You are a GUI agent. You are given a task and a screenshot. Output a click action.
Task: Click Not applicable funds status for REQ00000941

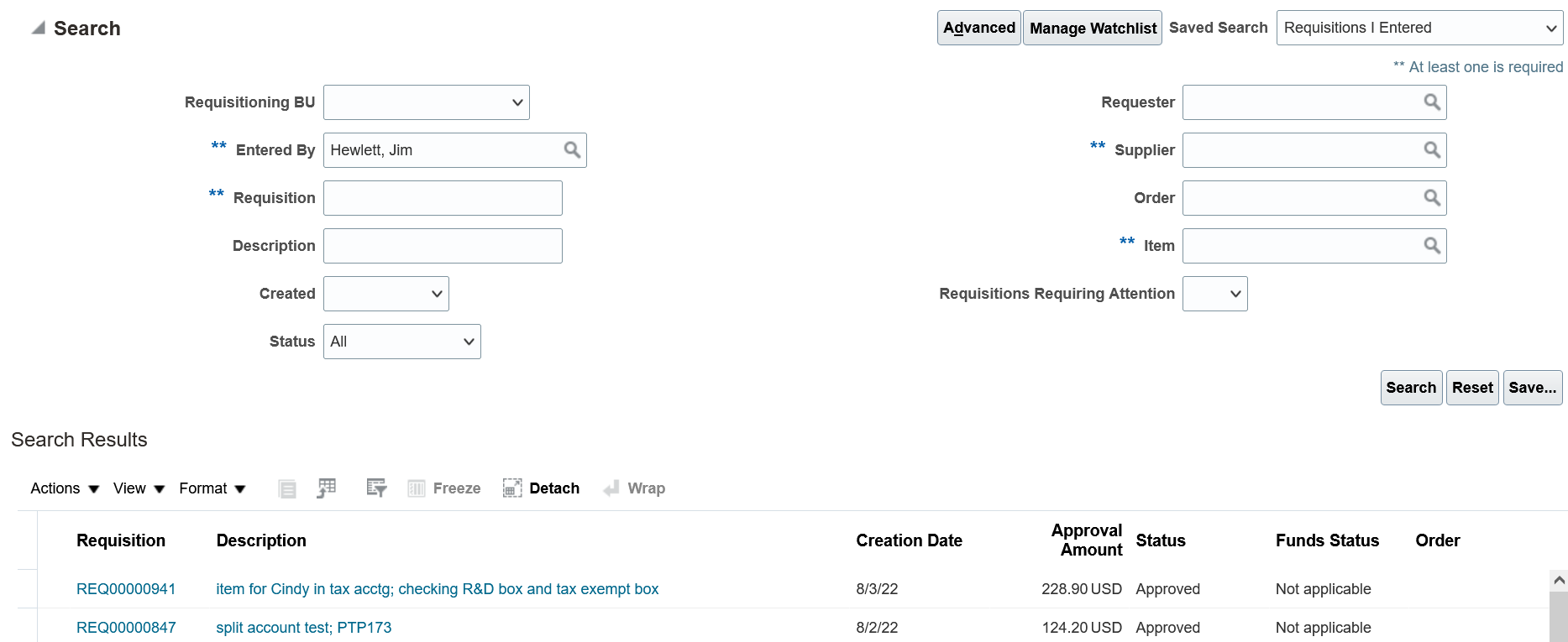[x=1323, y=589]
